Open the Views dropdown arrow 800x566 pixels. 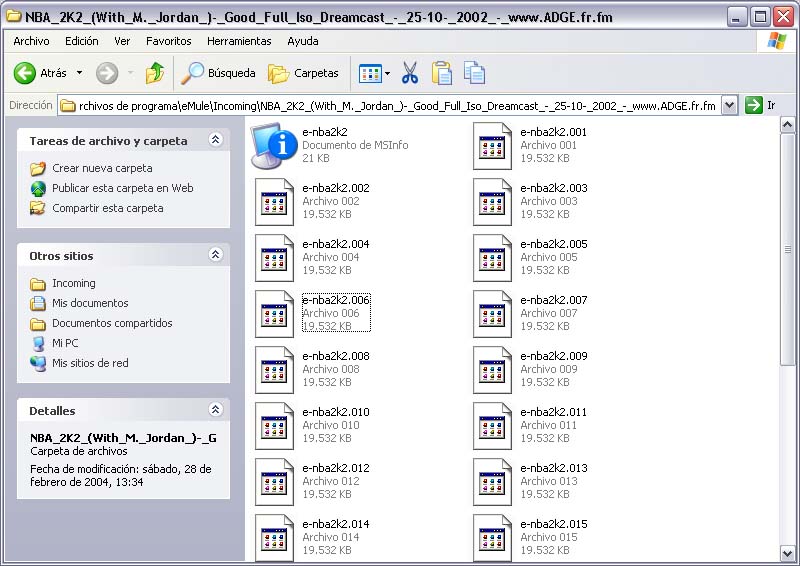[x=387, y=73]
